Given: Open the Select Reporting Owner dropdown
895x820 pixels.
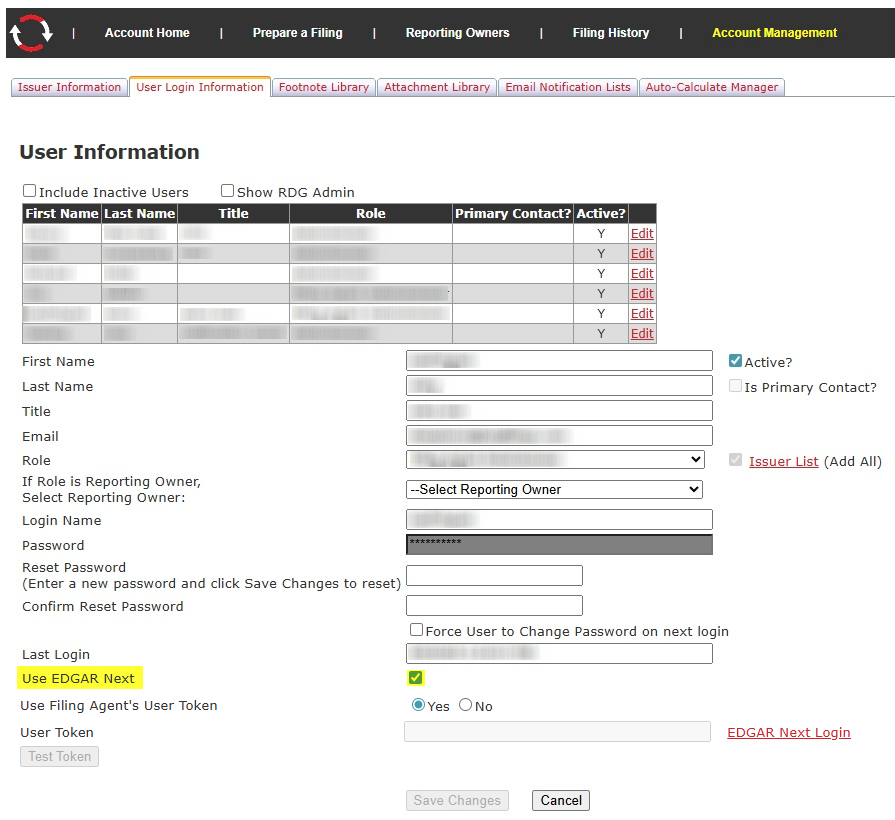Looking at the screenshot, I should point(555,489).
